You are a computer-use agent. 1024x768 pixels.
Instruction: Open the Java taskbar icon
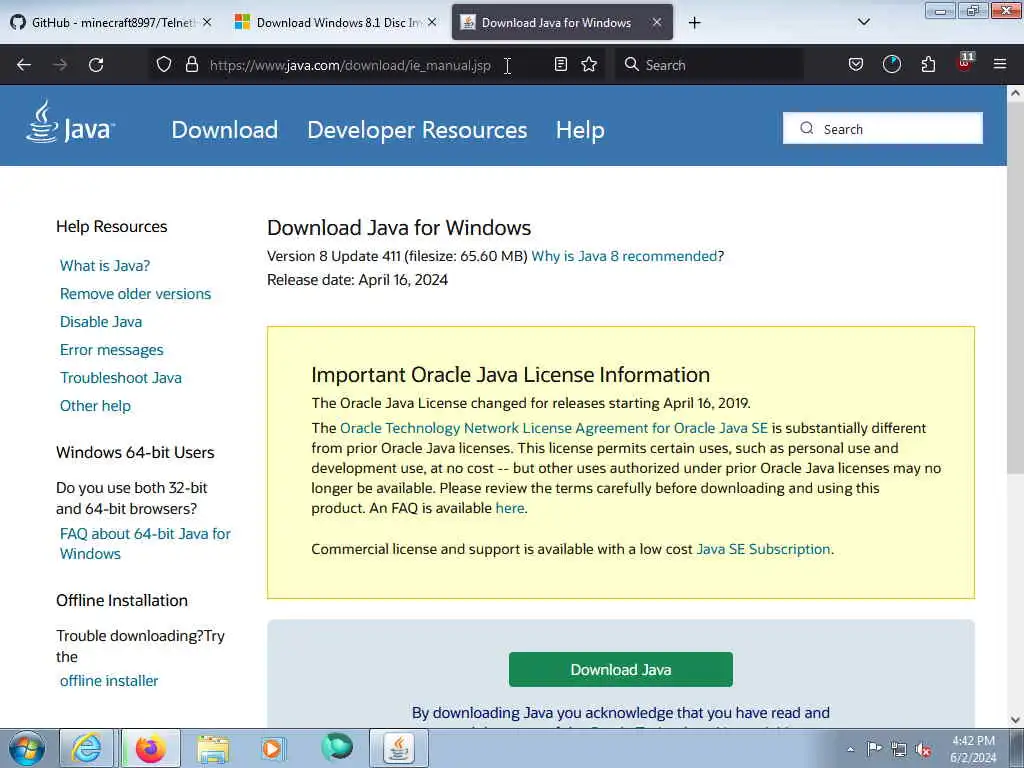point(399,748)
